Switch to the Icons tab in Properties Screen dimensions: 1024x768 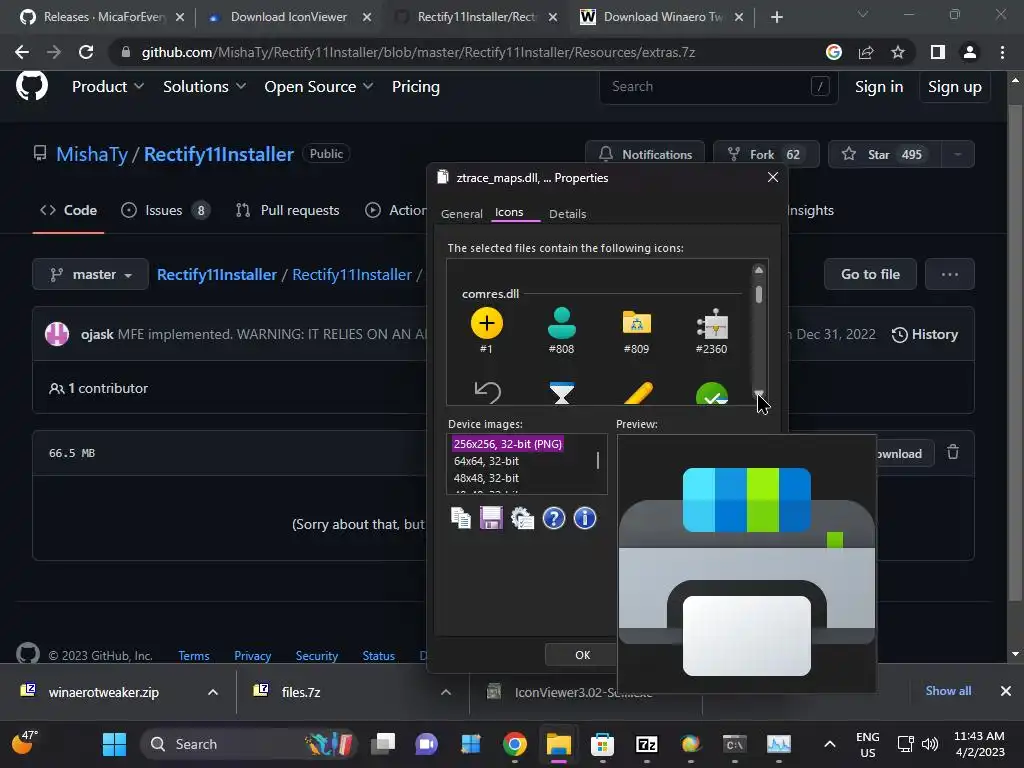(x=509, y=212)
